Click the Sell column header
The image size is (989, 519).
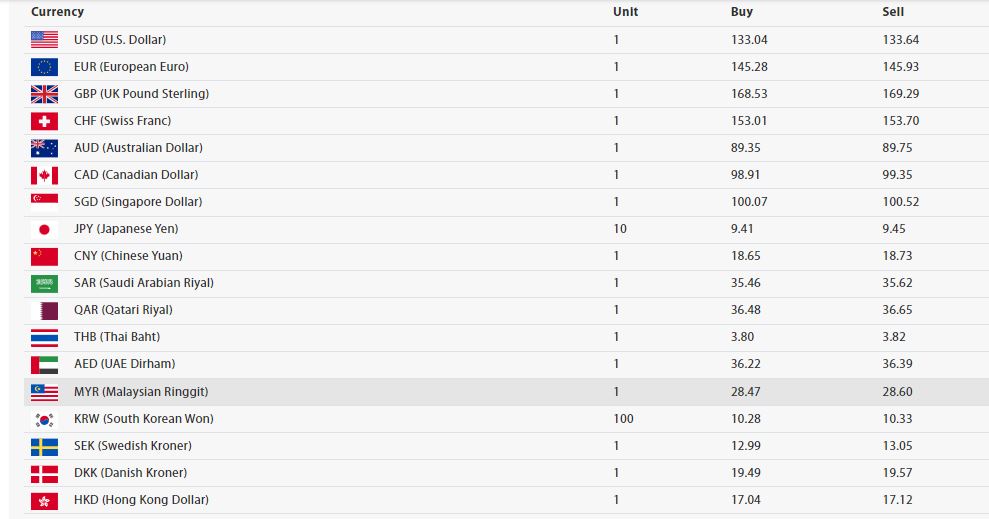(893, 12)
